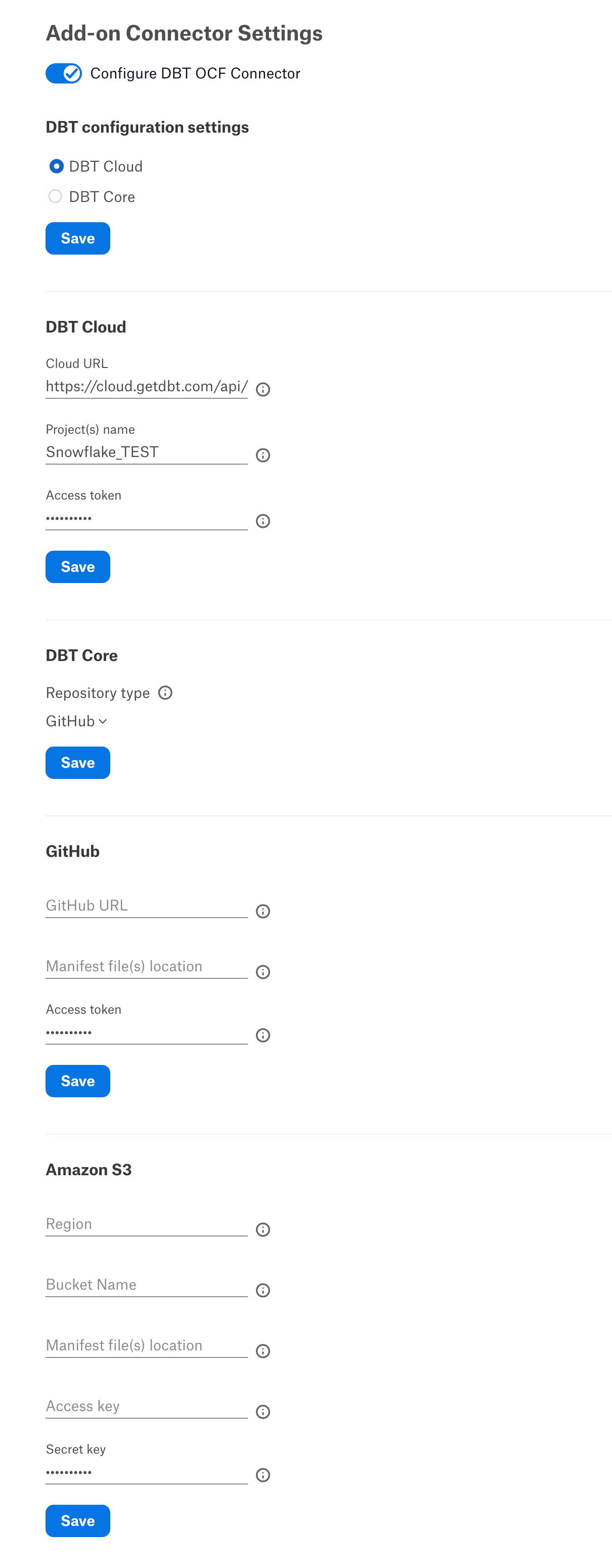Show info for GitHub URL field
Viewport: 612px width, 1568px height.
[263, 911]
